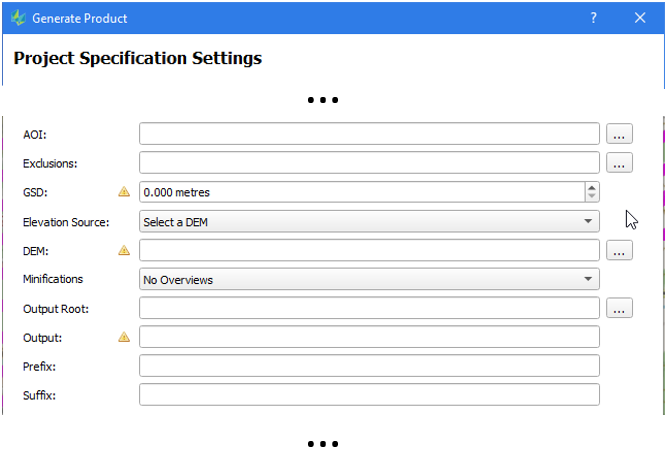The image size is (667, 472).
Task: Click the GSD warning icon
Action: [124, 192]
